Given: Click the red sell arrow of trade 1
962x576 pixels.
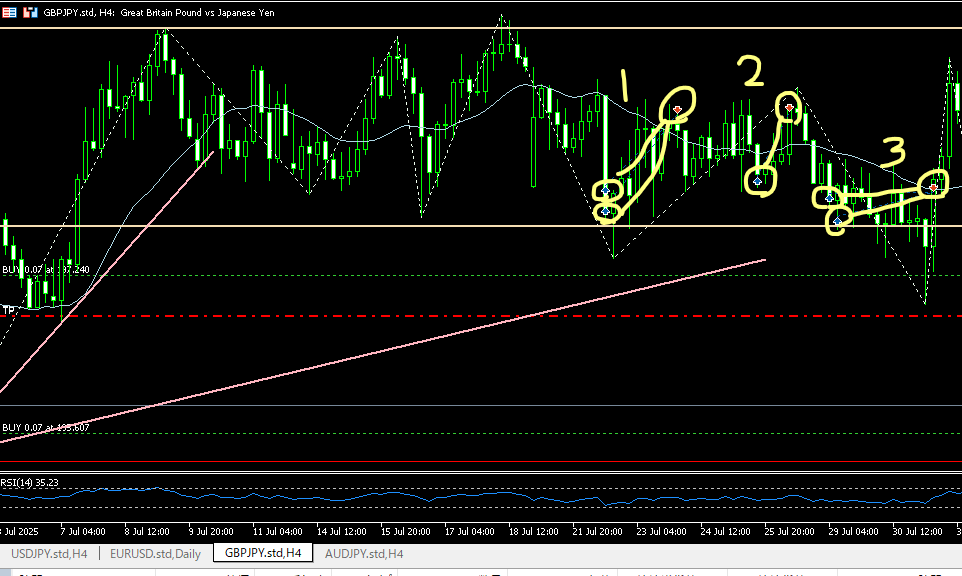Looking at the screenshot, I should point(679,107).
